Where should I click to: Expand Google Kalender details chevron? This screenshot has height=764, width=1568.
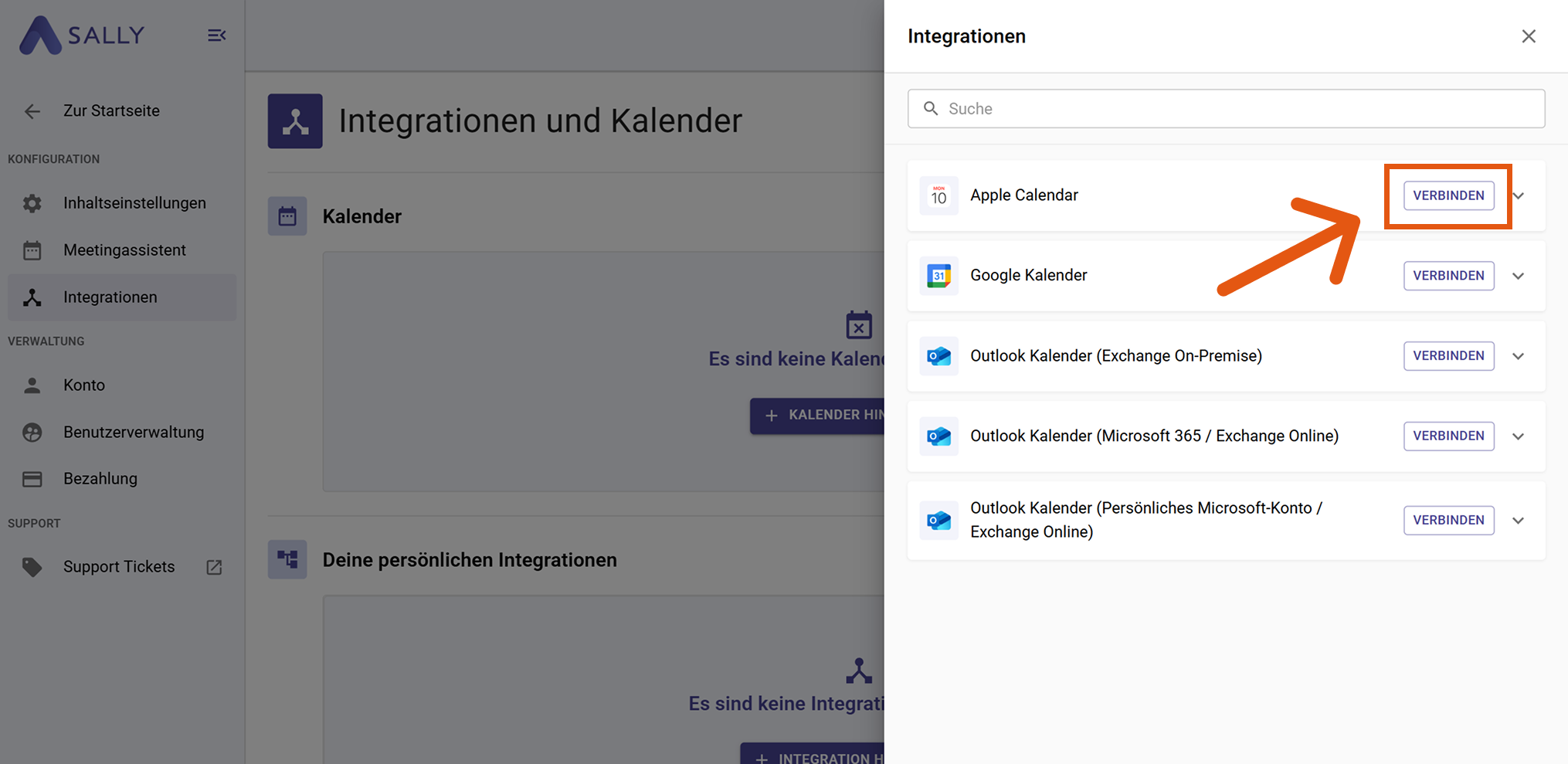tap(1519, 276)
